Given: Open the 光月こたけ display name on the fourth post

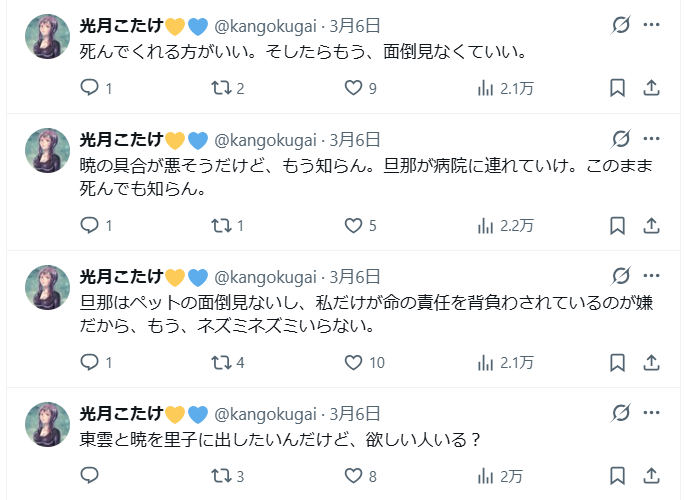Looking at the screenshot, I should tap(121, 413).
